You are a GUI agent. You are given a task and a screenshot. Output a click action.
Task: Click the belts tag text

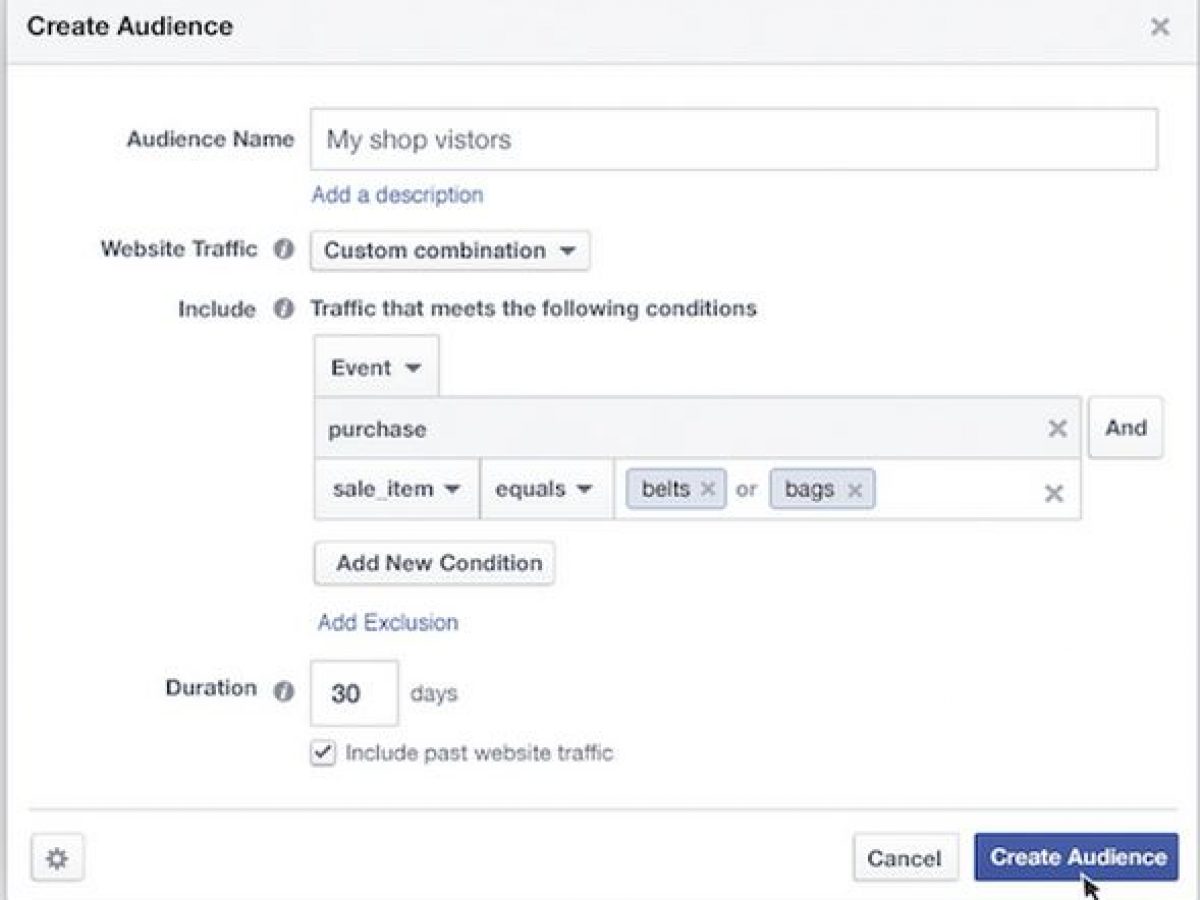[666, 489]
